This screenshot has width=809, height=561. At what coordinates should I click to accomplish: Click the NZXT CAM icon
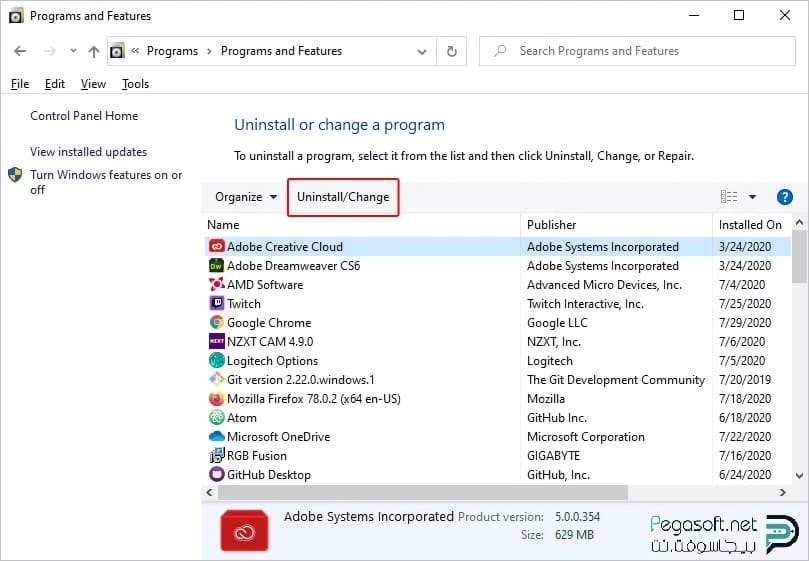[216, 342]
